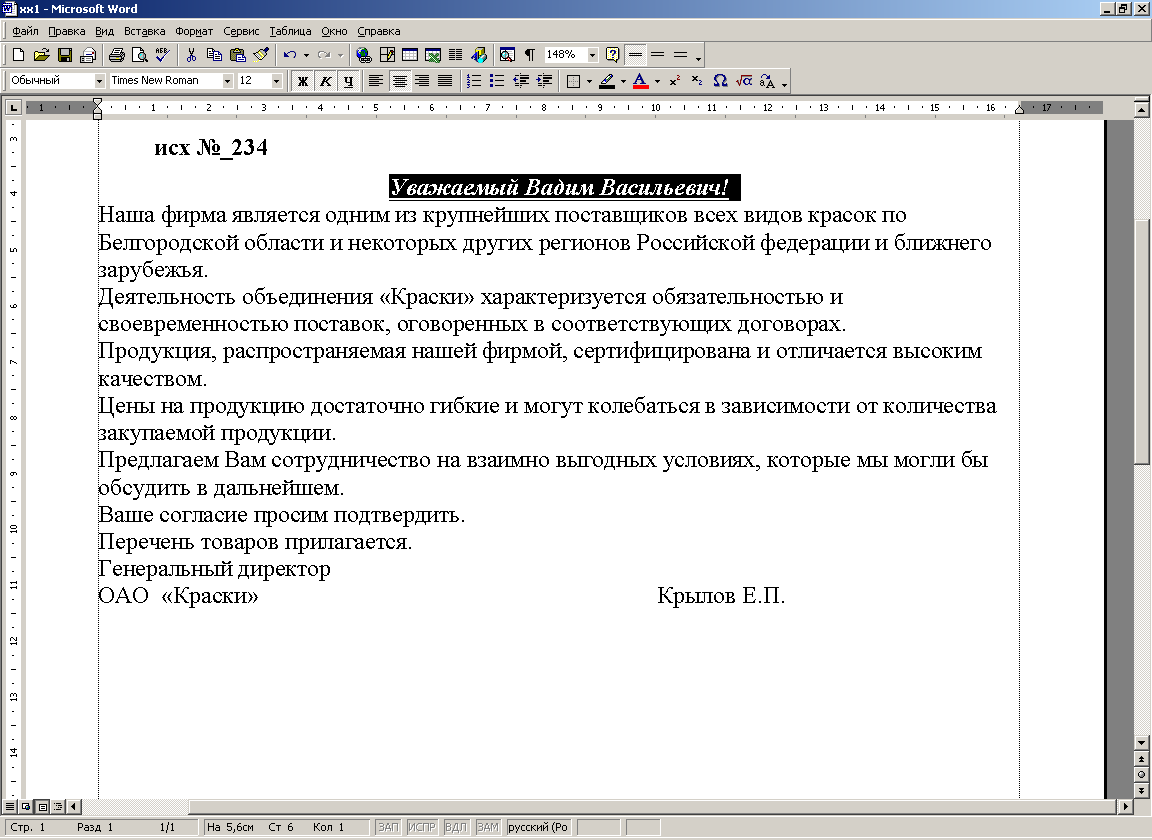
Task: Undo the last action
Action: [290, 54]
